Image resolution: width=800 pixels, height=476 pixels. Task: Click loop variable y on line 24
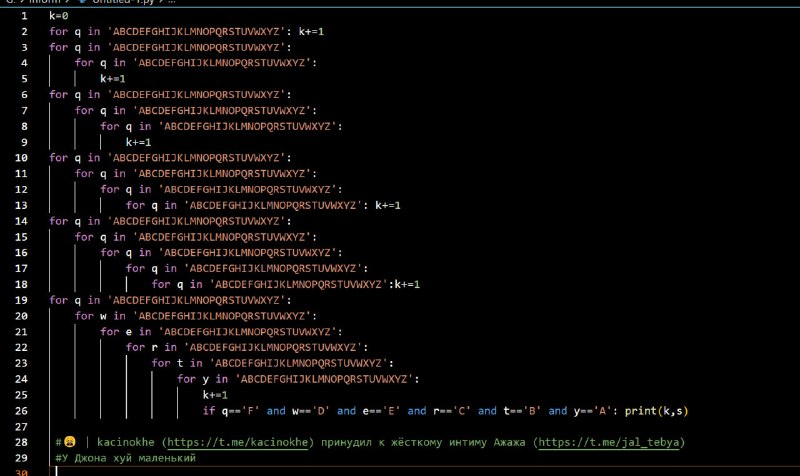pyautogui.click(x=206, y=379)
